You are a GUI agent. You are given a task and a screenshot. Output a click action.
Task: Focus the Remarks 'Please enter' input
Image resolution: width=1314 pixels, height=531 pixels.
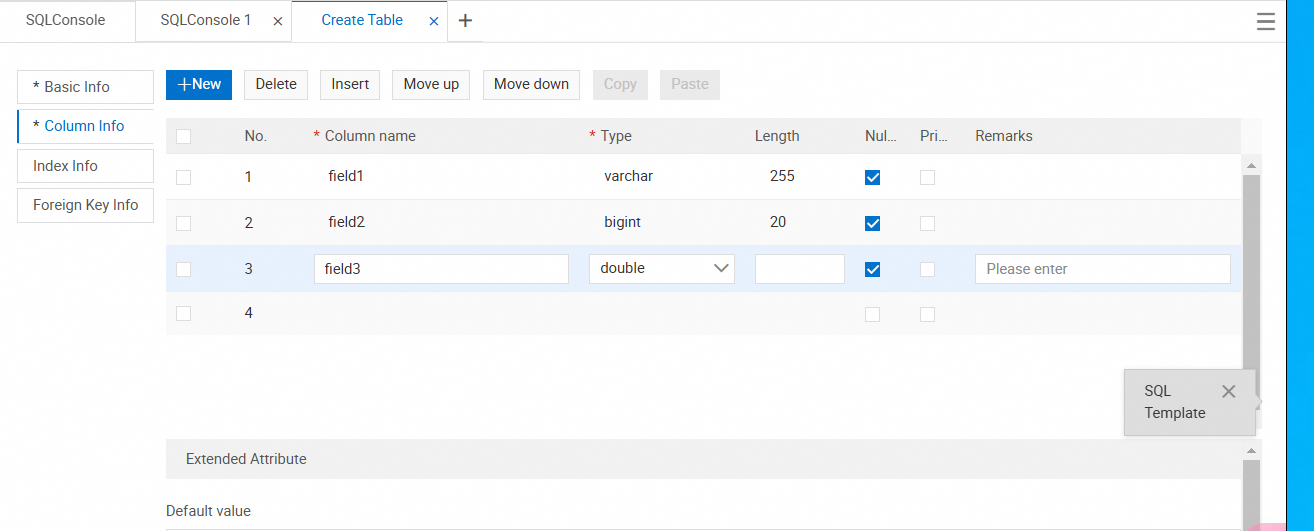click(1103, 268)
